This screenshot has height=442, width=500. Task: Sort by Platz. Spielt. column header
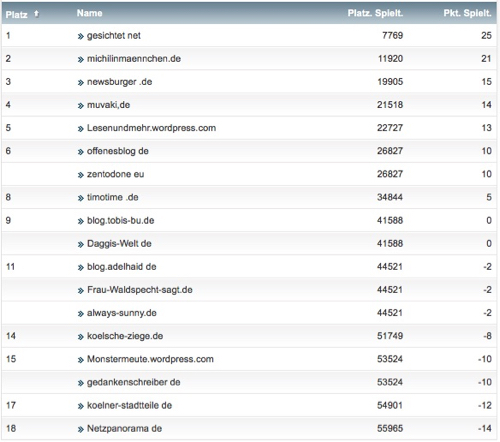tap(375, 13)
